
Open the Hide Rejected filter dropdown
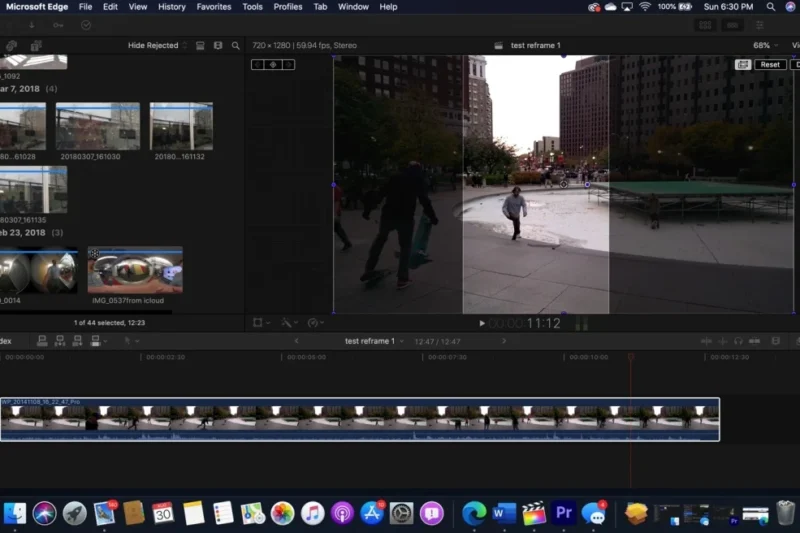(157, 46)
